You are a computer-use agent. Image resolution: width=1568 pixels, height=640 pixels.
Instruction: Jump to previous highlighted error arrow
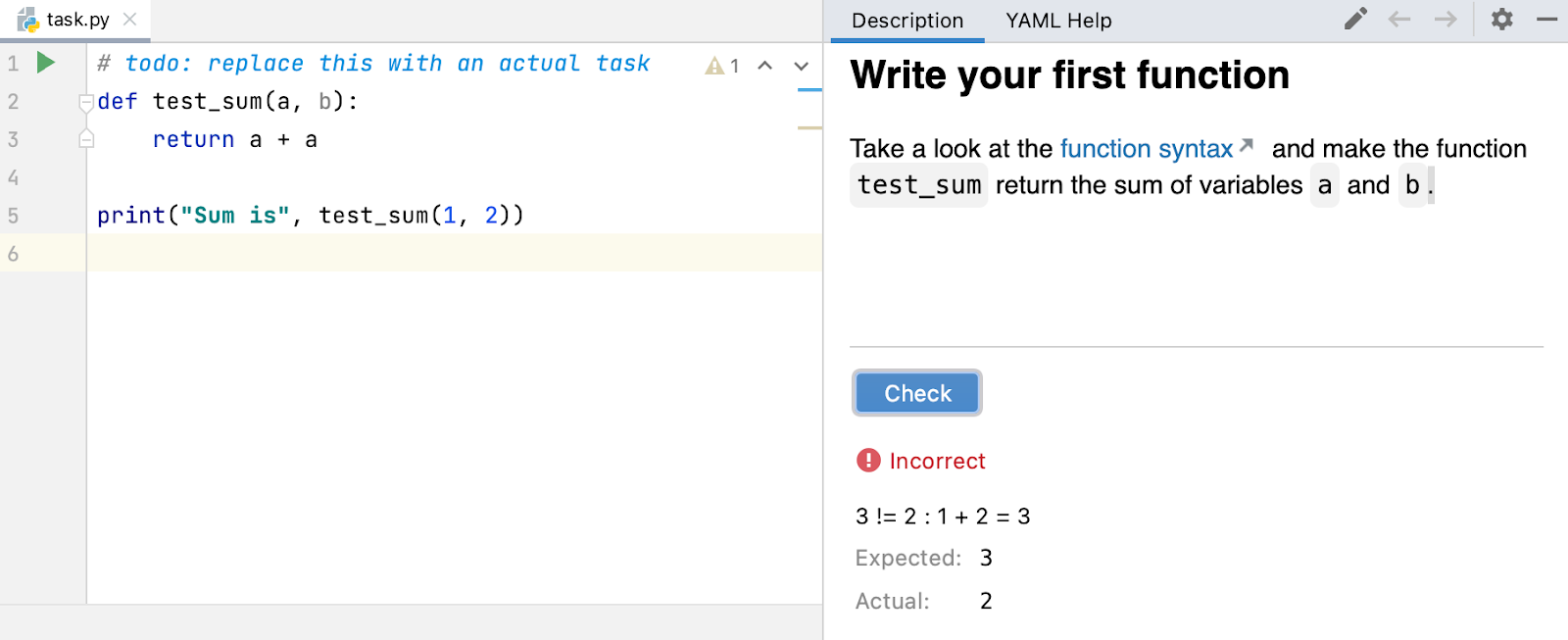click(x=765, y=66)
